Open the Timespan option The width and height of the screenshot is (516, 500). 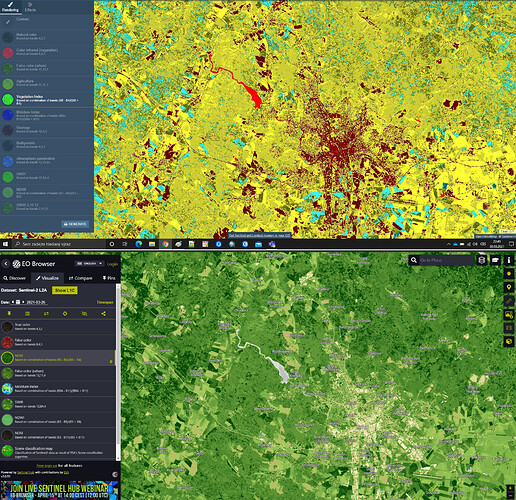pyautogui.click(x=105, y=302)
